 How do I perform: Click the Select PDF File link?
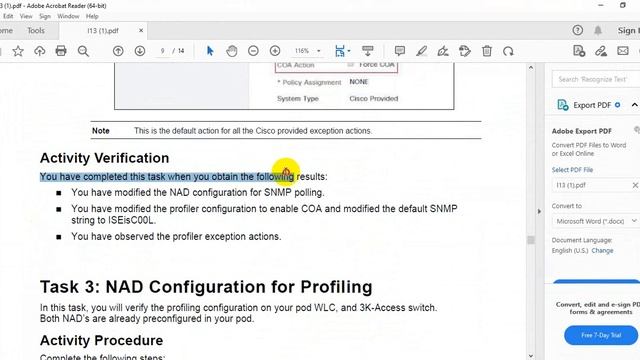[x=572, y=170]
